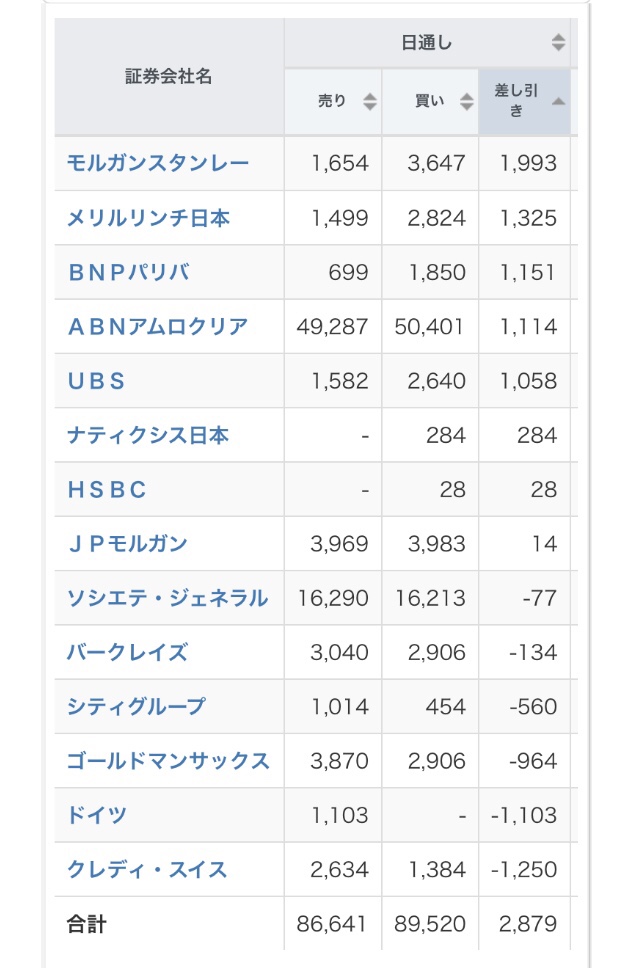Open ドイツ broker link

coord(96,816)
